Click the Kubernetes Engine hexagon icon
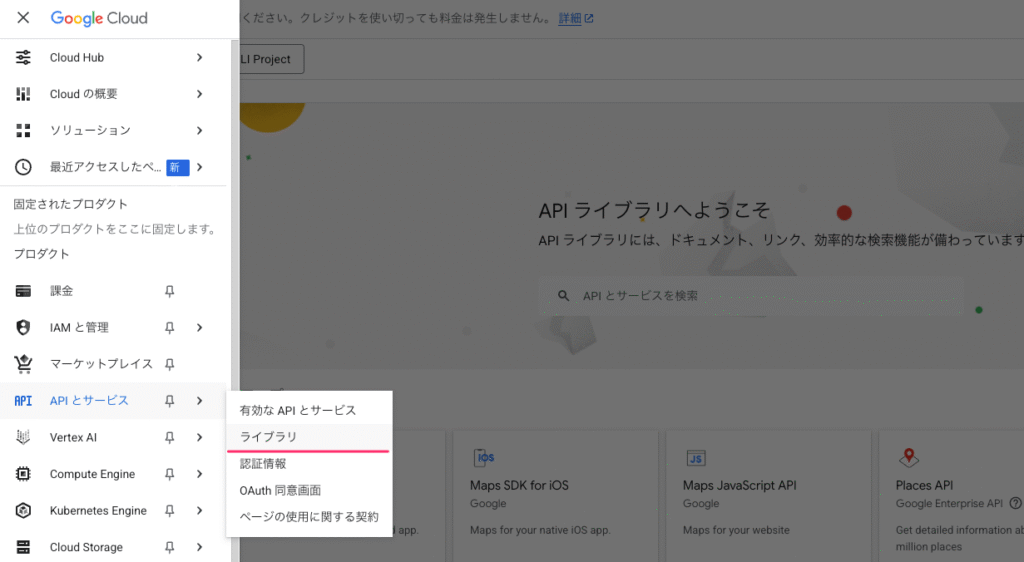 tap(23, 510)
